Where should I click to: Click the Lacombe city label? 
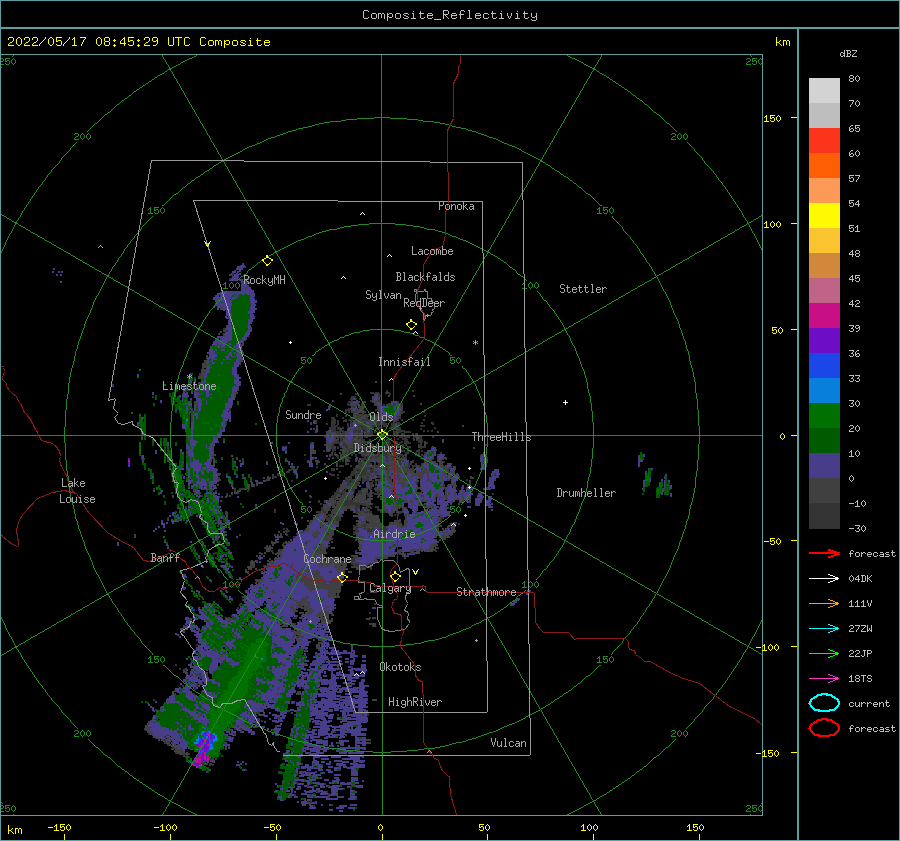pos(432,251)
